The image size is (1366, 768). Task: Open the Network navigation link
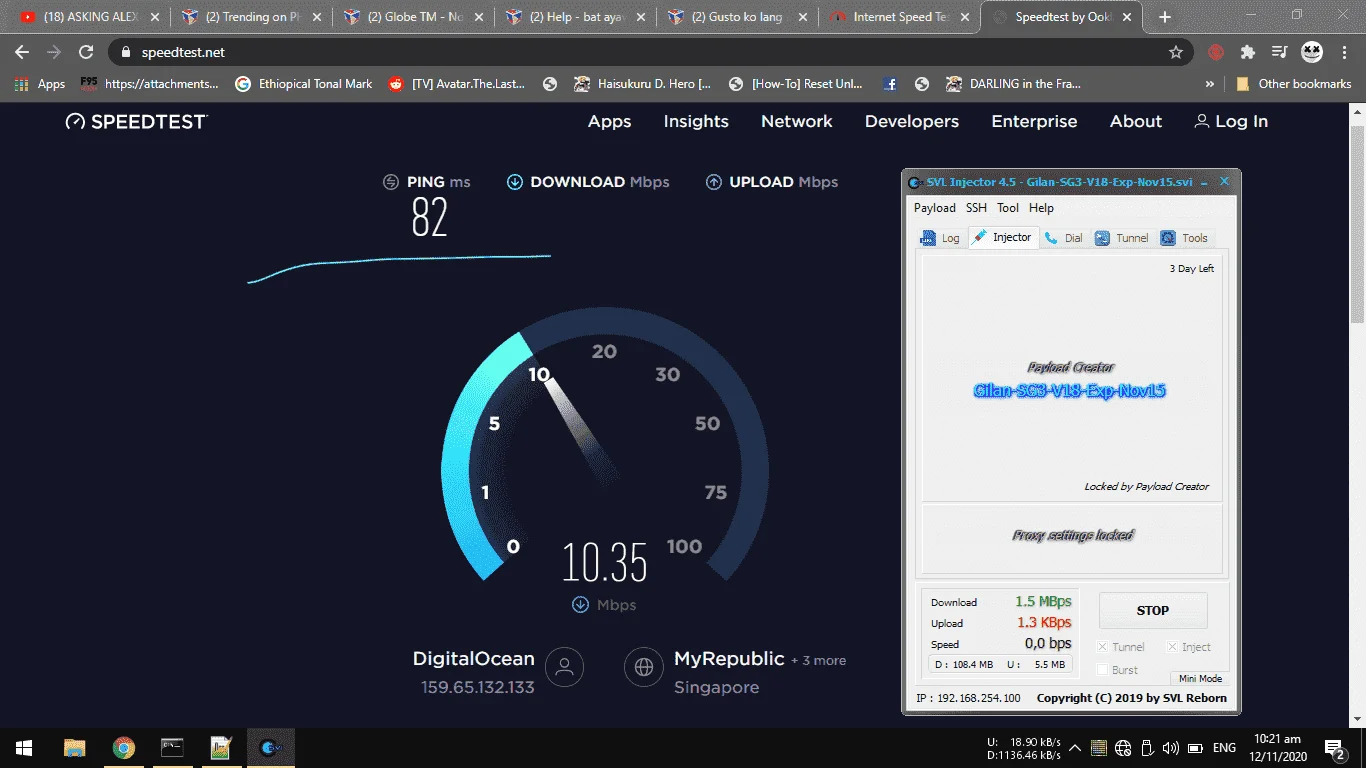(797, 121)
